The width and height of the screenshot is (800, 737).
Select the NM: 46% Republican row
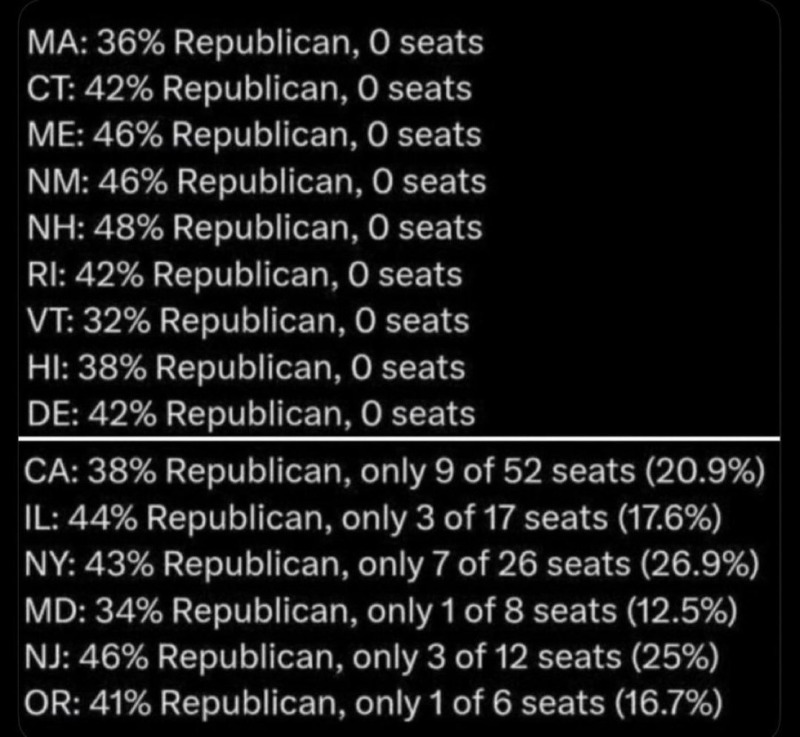[257, 182]
